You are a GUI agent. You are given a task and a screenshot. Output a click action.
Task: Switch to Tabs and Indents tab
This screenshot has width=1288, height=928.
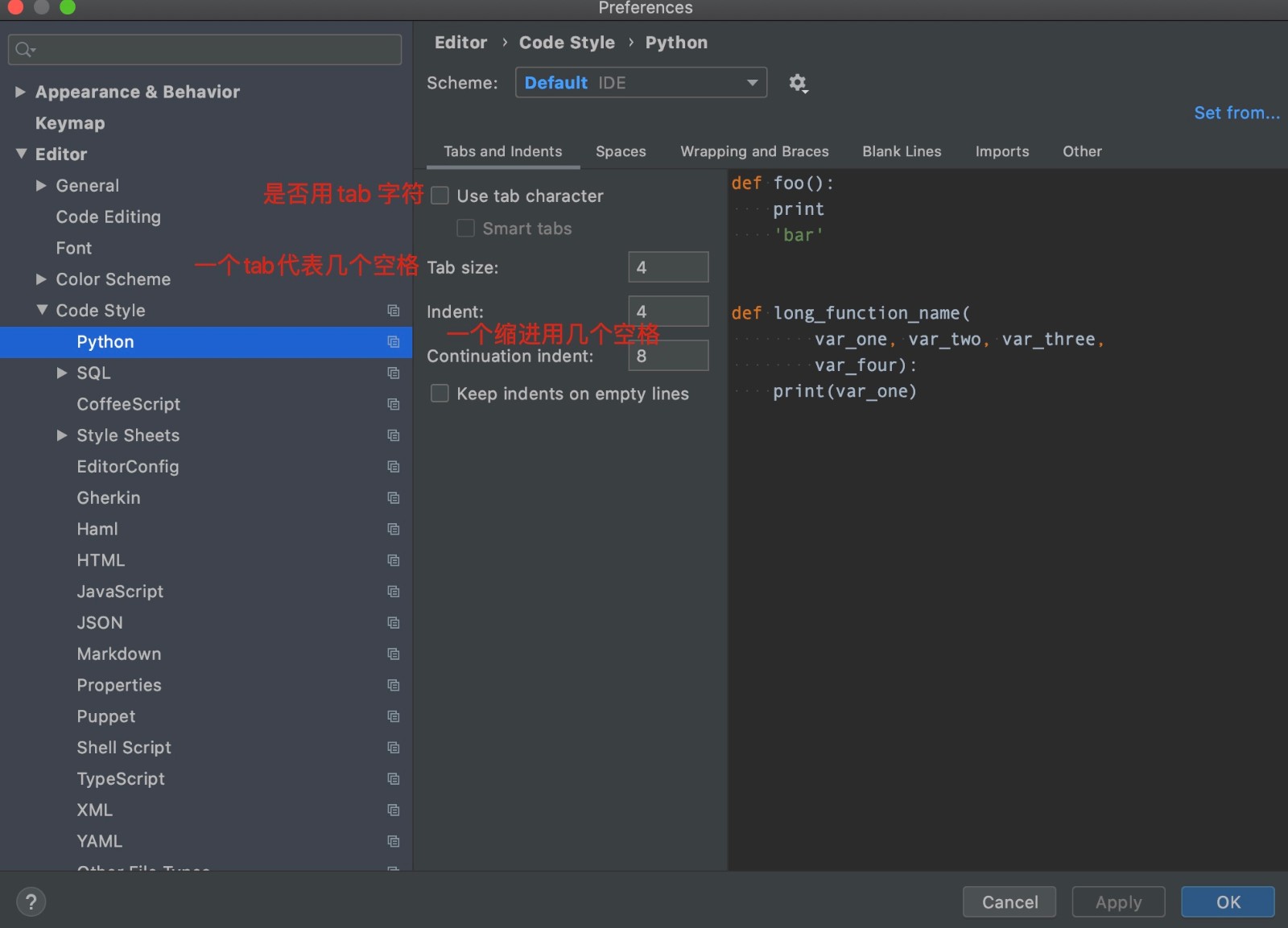coord(503,151)
